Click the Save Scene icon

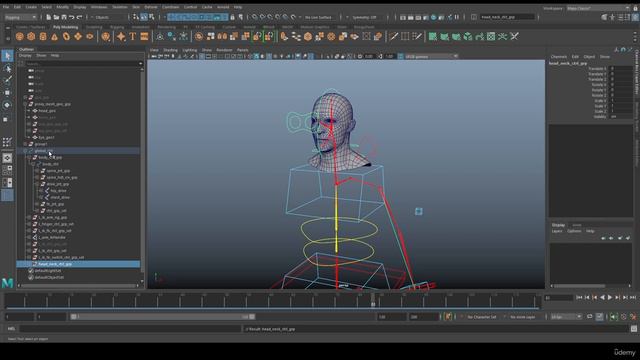[x=64, y=17]
